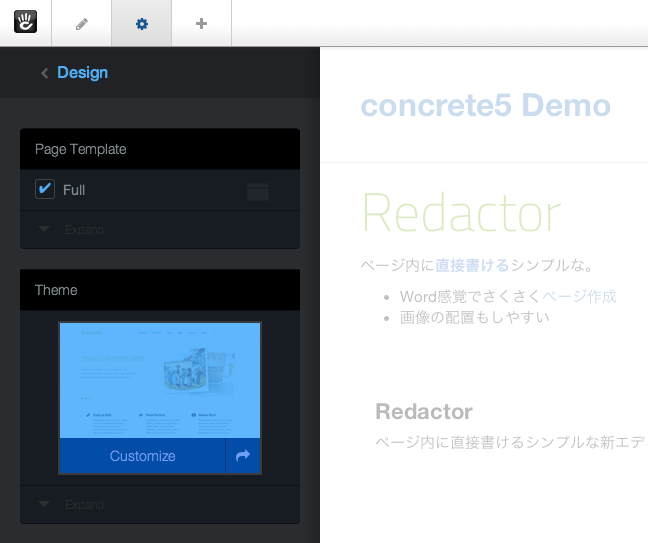Viewport: 648px width, 543px height.
Task: Click the concrete5 hand logo icon
Action: pos(25,23)
